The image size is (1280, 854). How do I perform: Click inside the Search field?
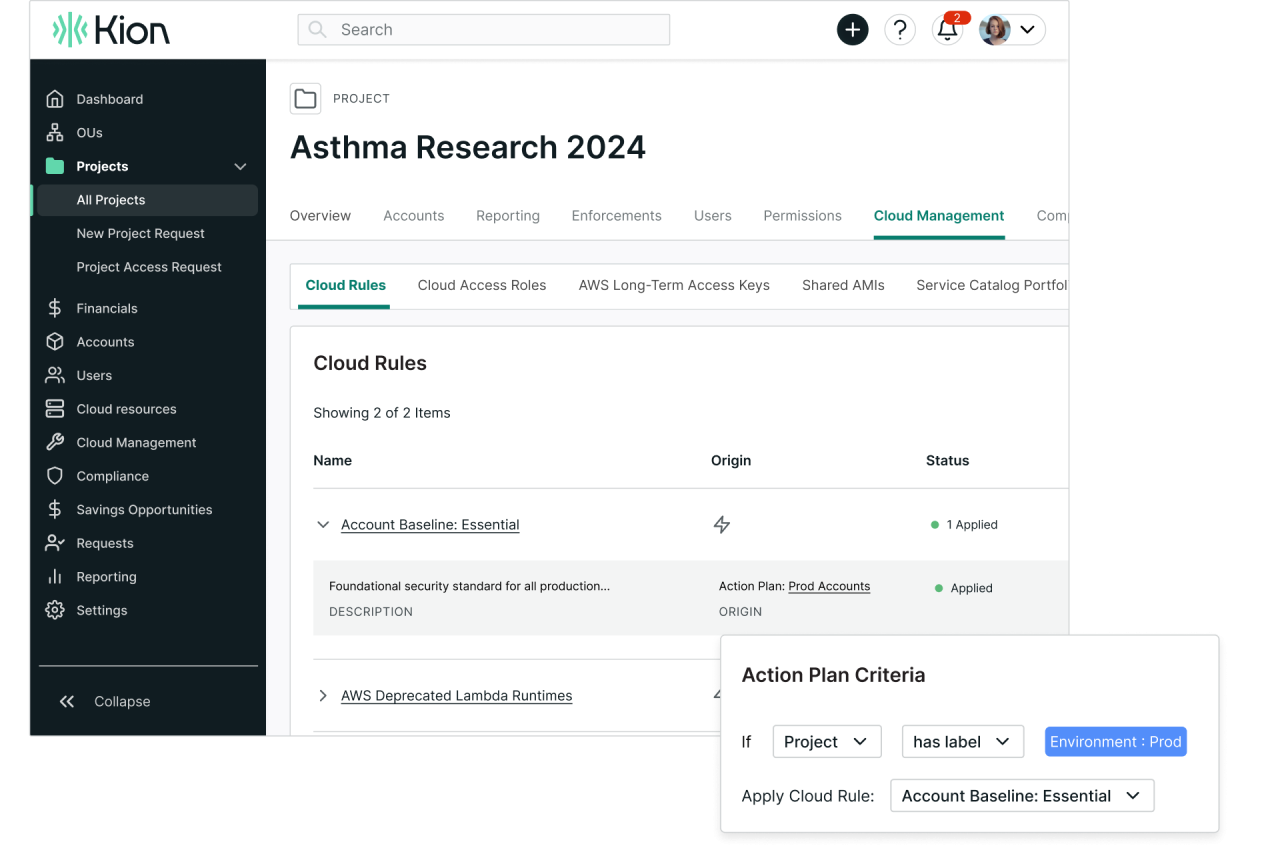click(483, 29)
